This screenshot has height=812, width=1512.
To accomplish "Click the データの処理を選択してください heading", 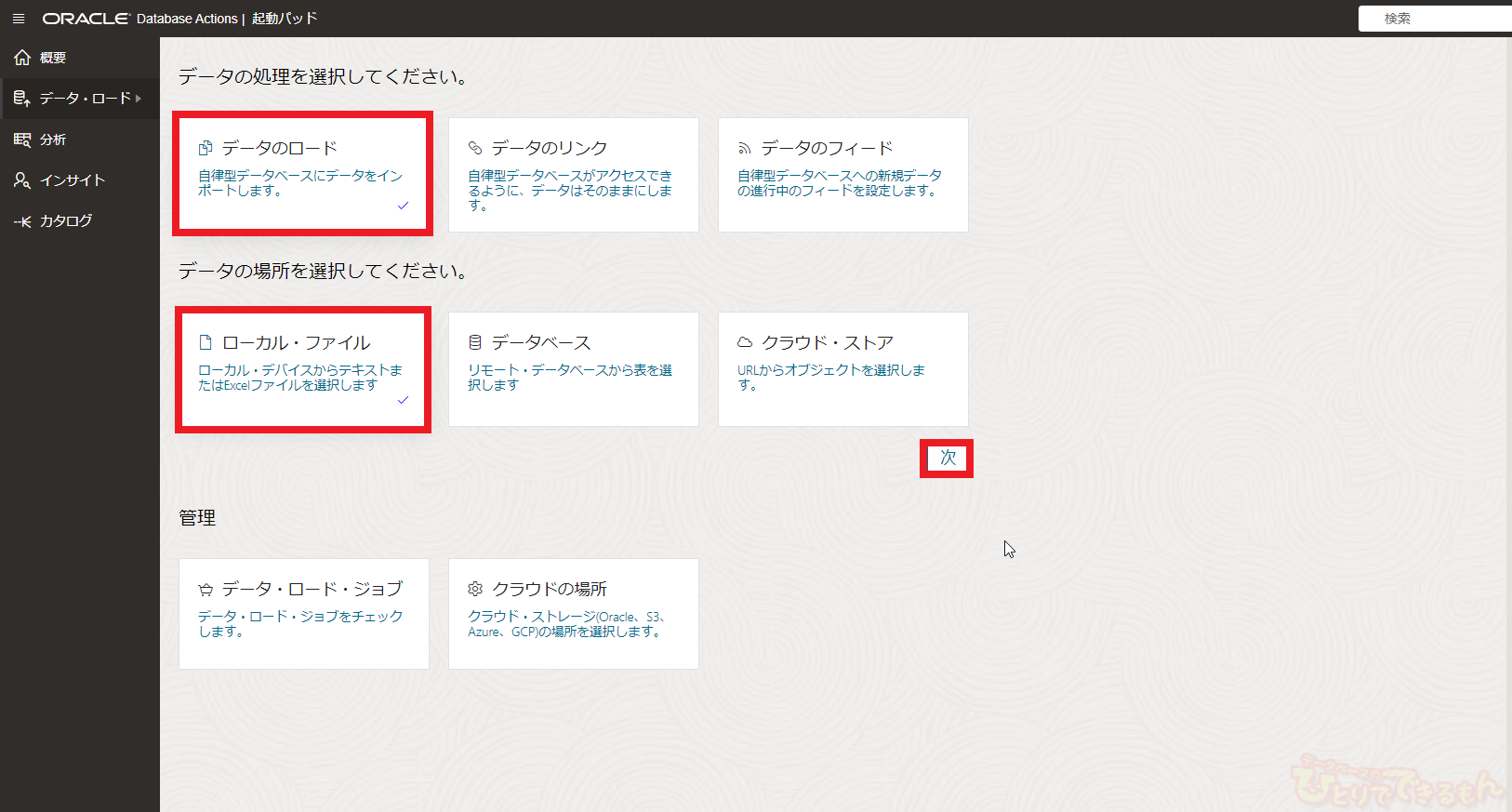I will [323, 76].
